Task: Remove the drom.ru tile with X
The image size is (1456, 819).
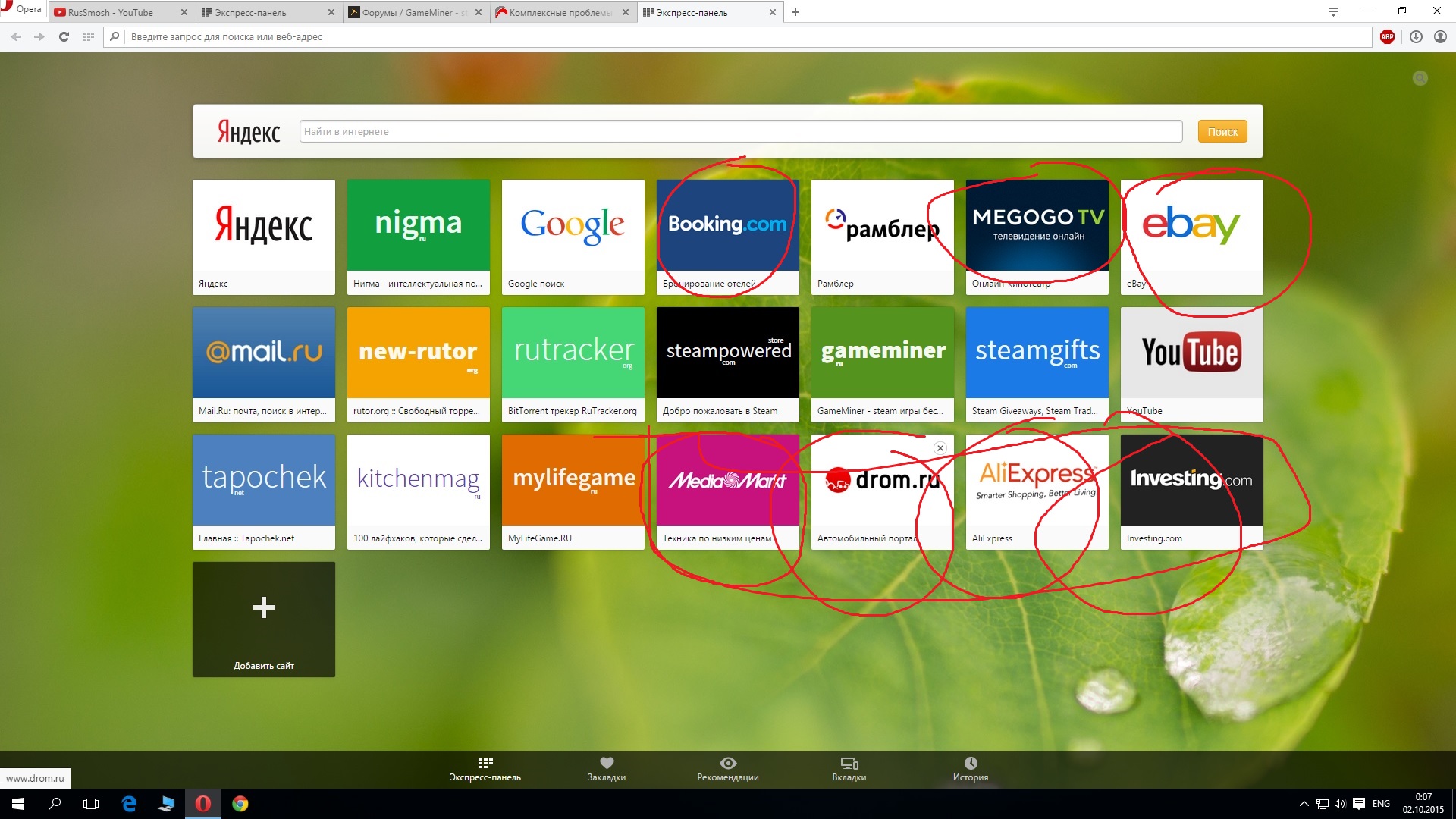Action: [x=940, y=448]
